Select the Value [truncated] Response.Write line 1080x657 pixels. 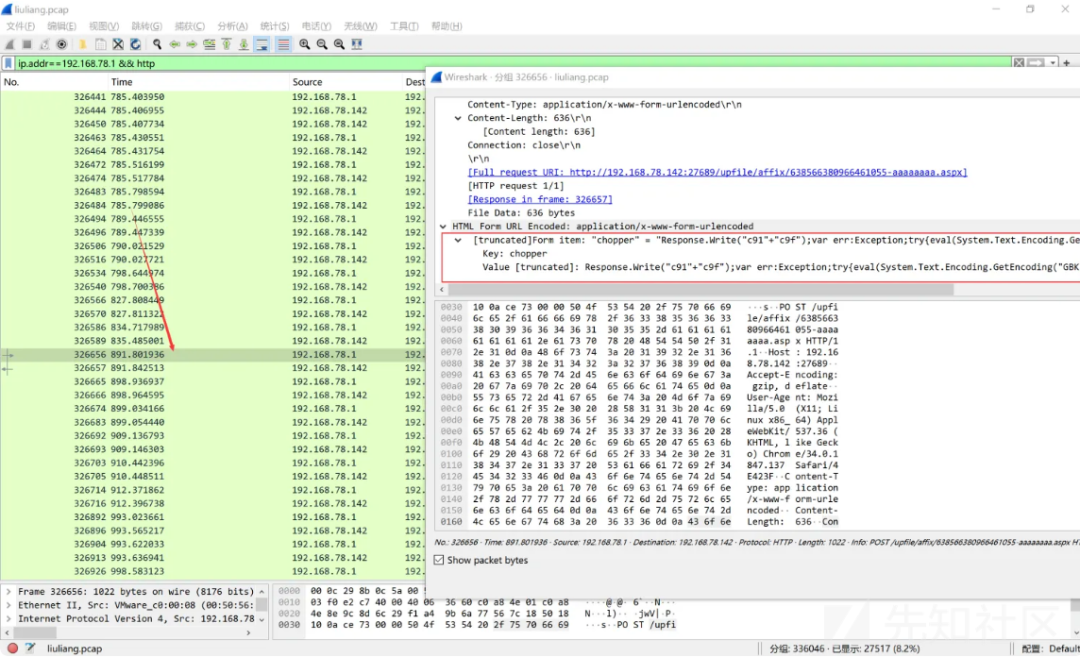(x=780, y=267)
